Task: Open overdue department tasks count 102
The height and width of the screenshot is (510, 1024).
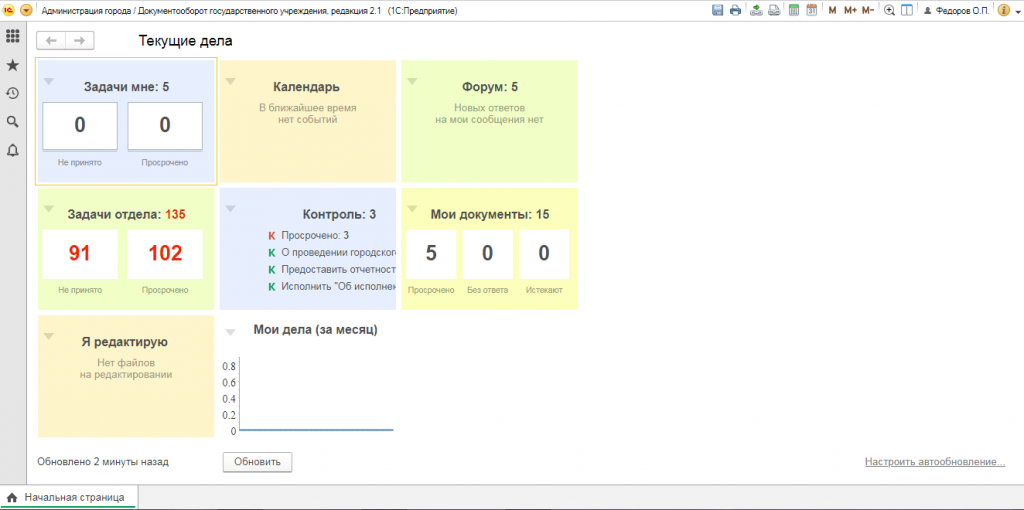Action: (x=165, y=254)
